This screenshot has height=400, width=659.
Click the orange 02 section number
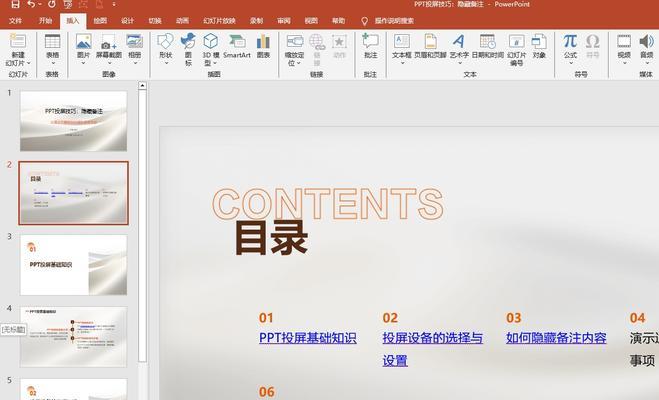coord(390,318)
